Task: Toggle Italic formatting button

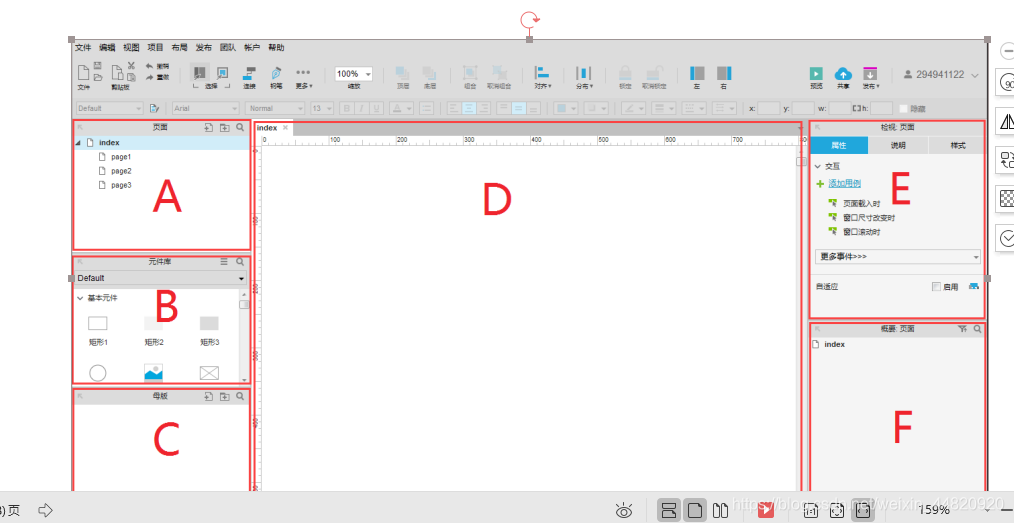Action: tap(361, 109)
